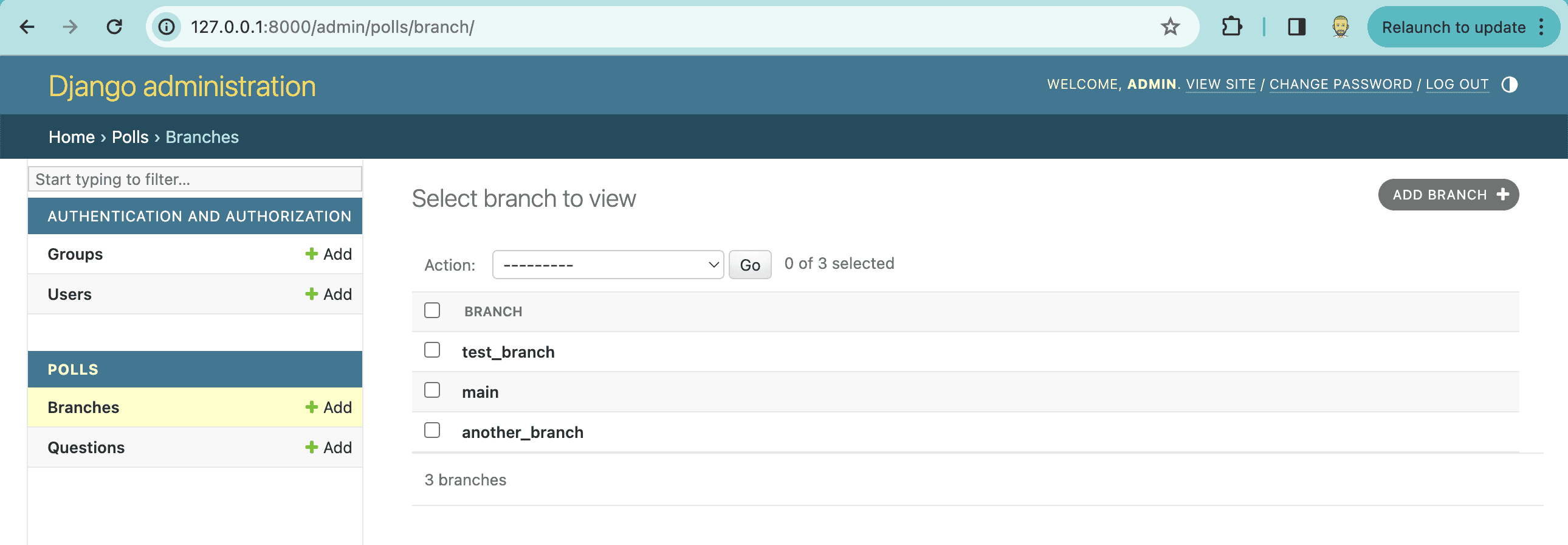The image size is (1568, 545).
Task: Open Groups in the sidebar
Action: pos(75,254)
